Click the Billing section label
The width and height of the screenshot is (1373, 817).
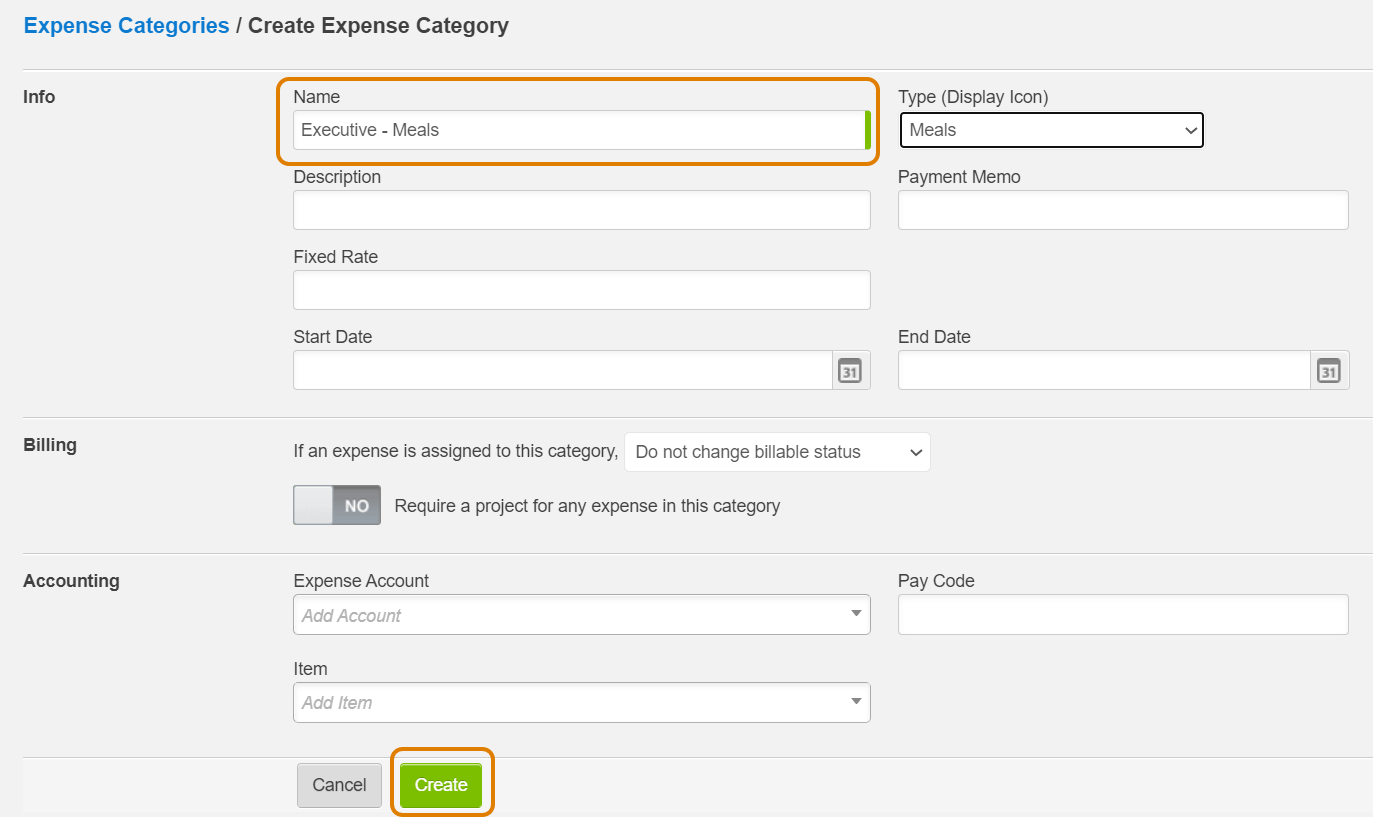coord(50,445)
